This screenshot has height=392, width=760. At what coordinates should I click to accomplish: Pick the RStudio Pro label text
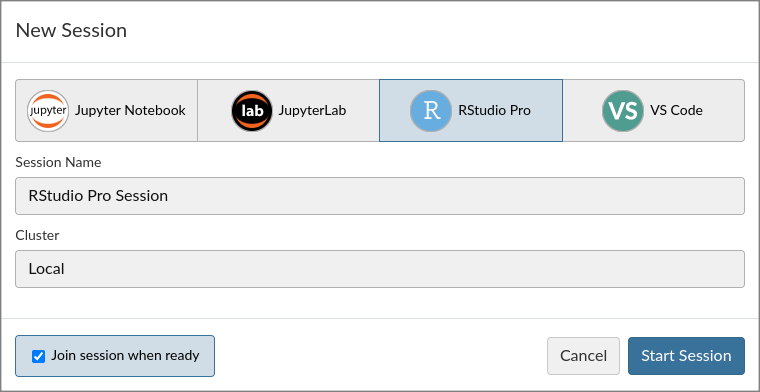(x=494, y=110)
